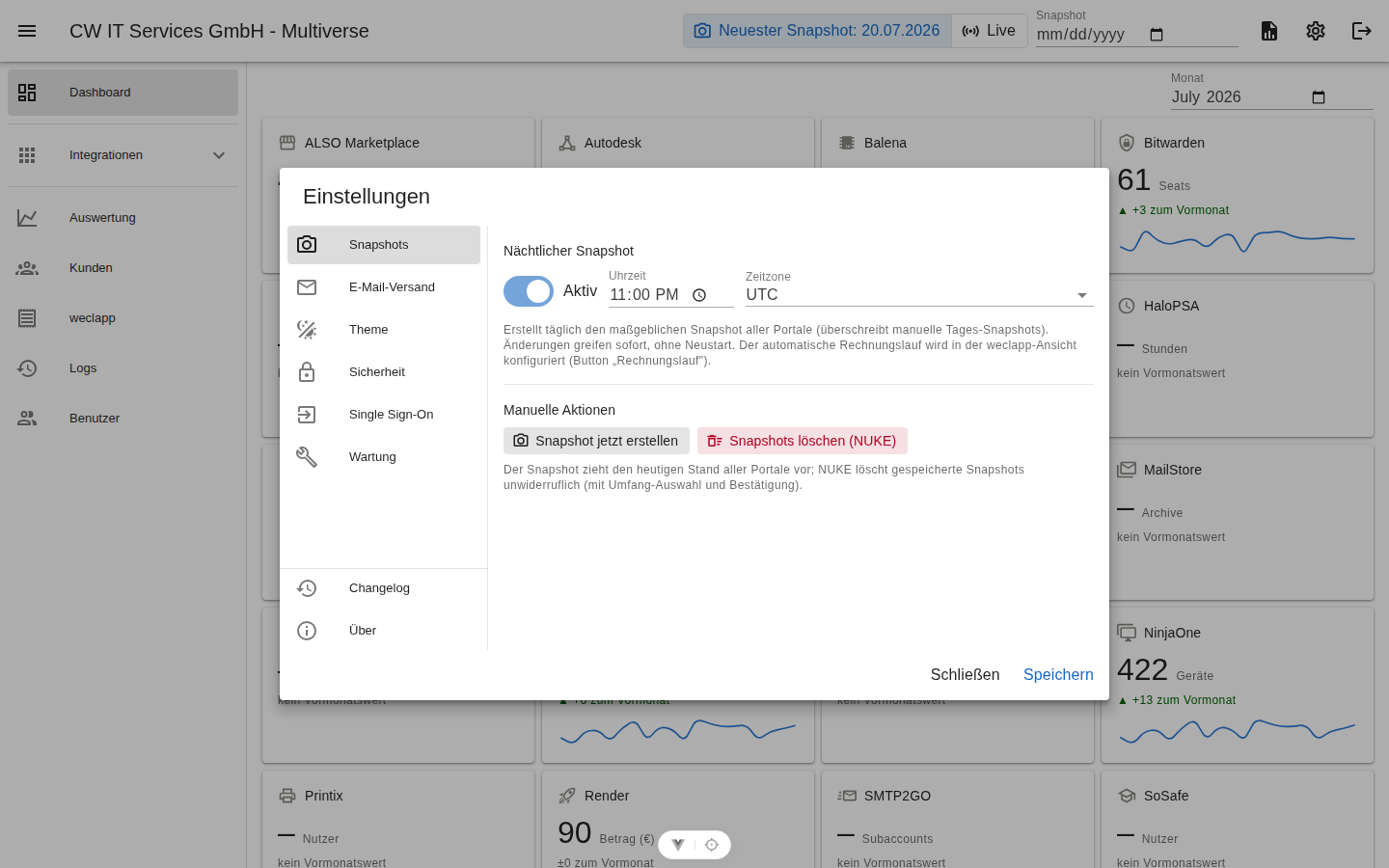This screenshot has height=868, width=1389.
Task: Open the Changelog history icon
Action: pyautogui.click(x=307, y=588)
